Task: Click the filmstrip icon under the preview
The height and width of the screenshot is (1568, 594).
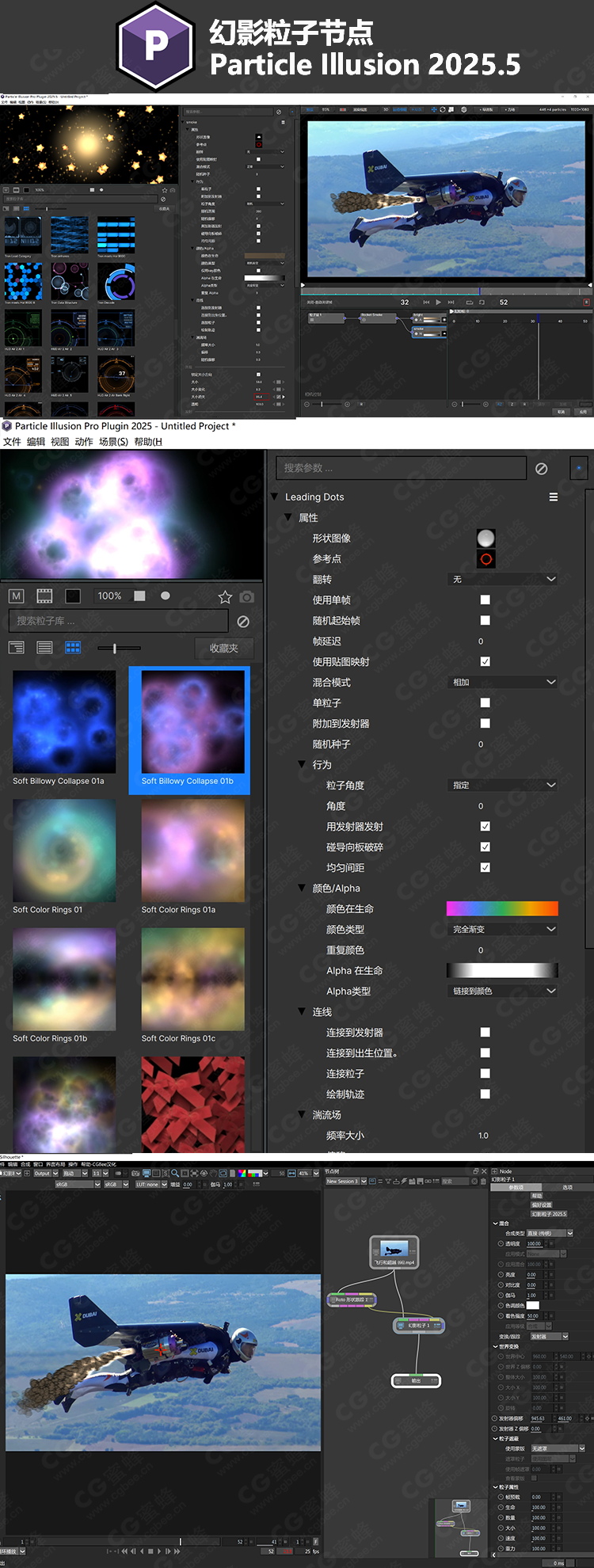Action: 45,596
